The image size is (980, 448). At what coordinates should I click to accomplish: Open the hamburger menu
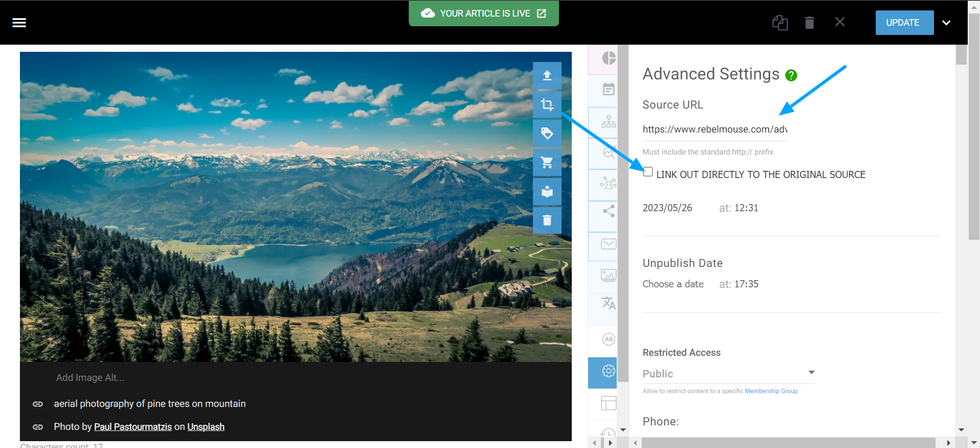(19, 22)
